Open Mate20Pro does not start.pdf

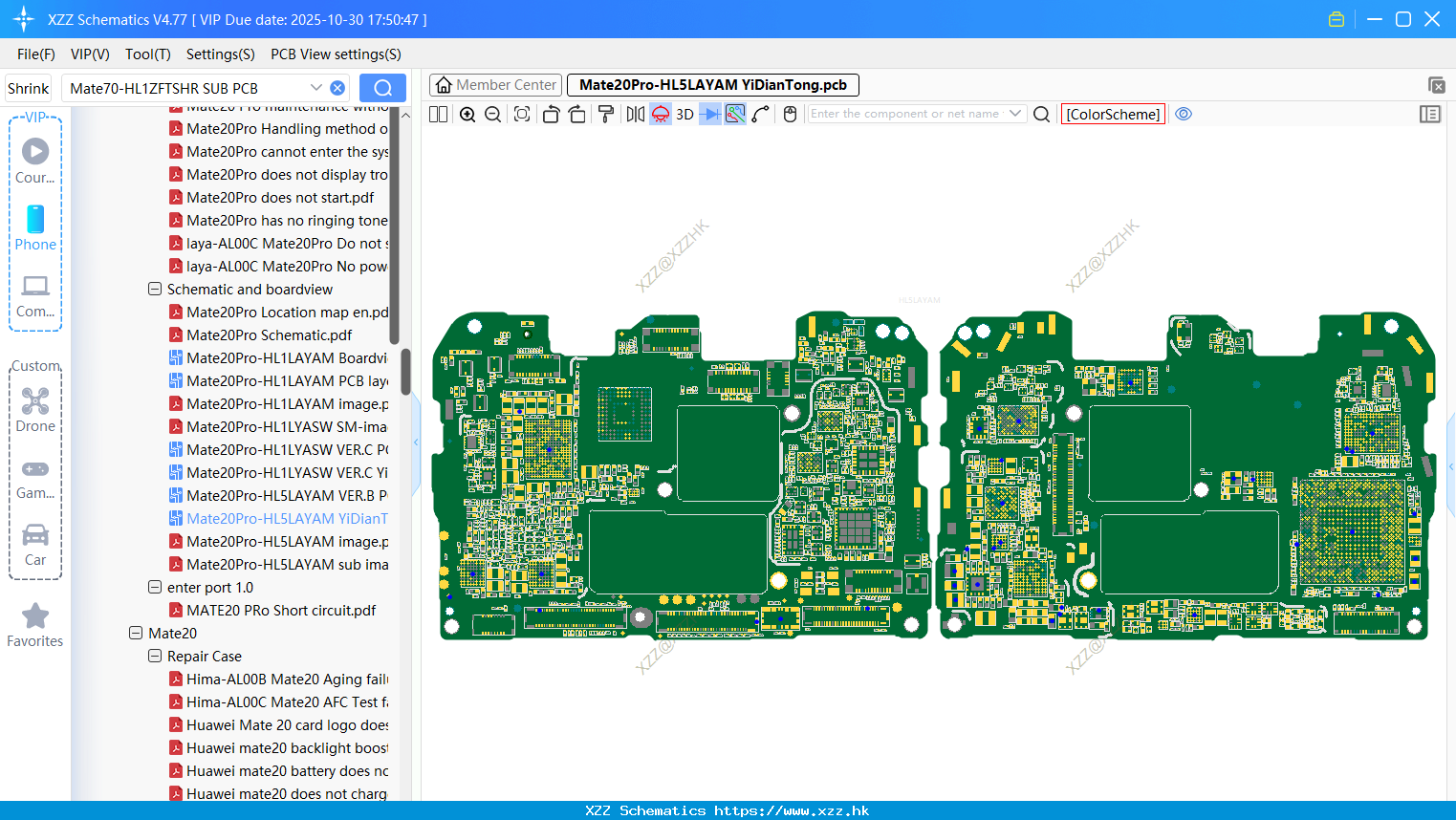click(x=272, y=197)
